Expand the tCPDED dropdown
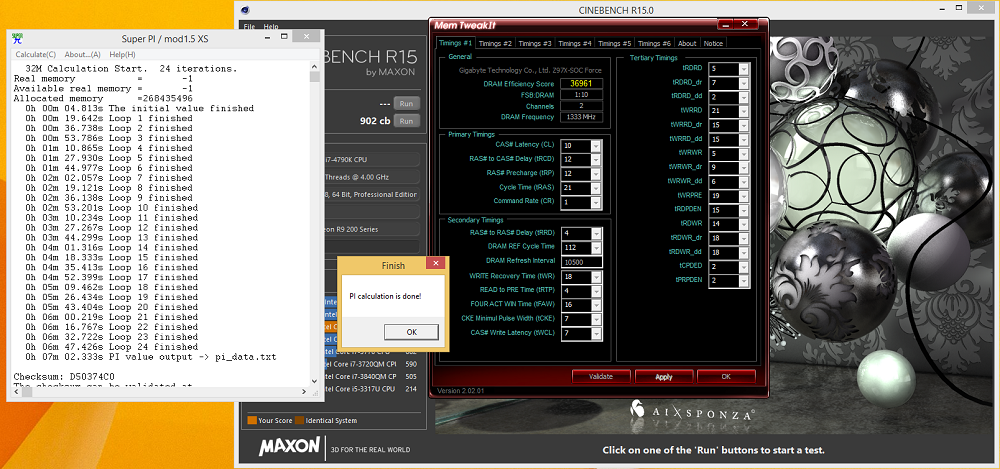The image size is (1000, 469). tap(744, 266)
